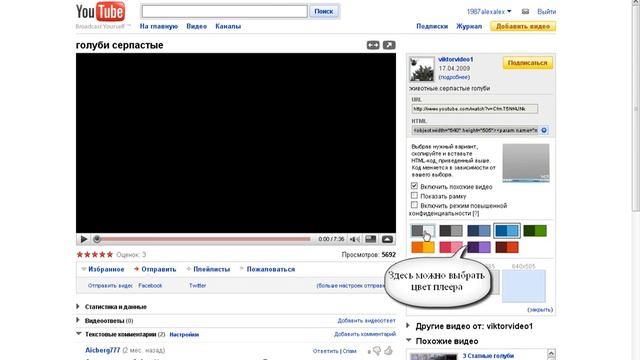This screenshot has width=640, height=360.
Task: Enable the enhanced privacy mode checkbox
Action: (x=414, y=205)
